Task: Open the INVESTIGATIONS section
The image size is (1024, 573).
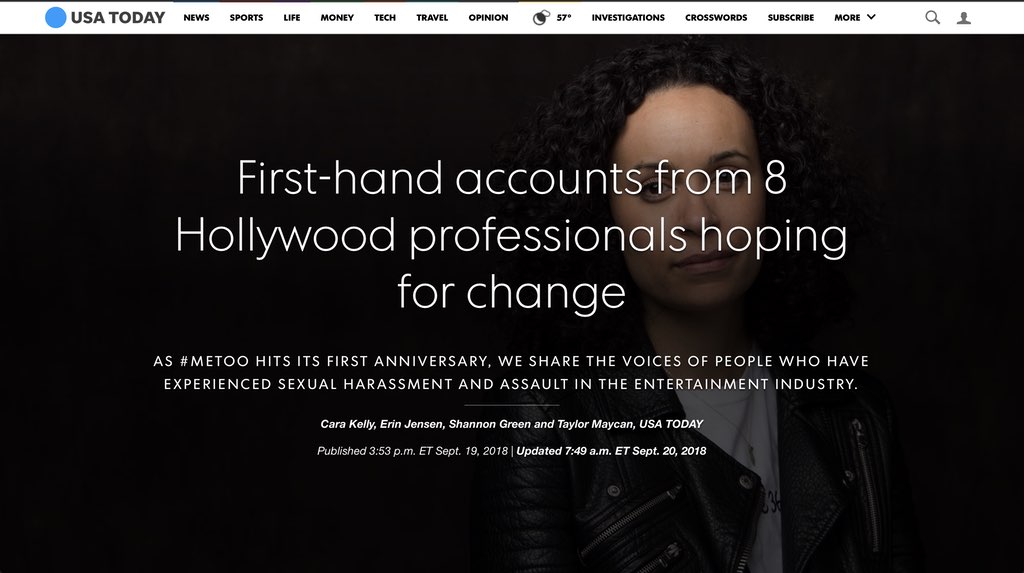Action: point(628,18)
